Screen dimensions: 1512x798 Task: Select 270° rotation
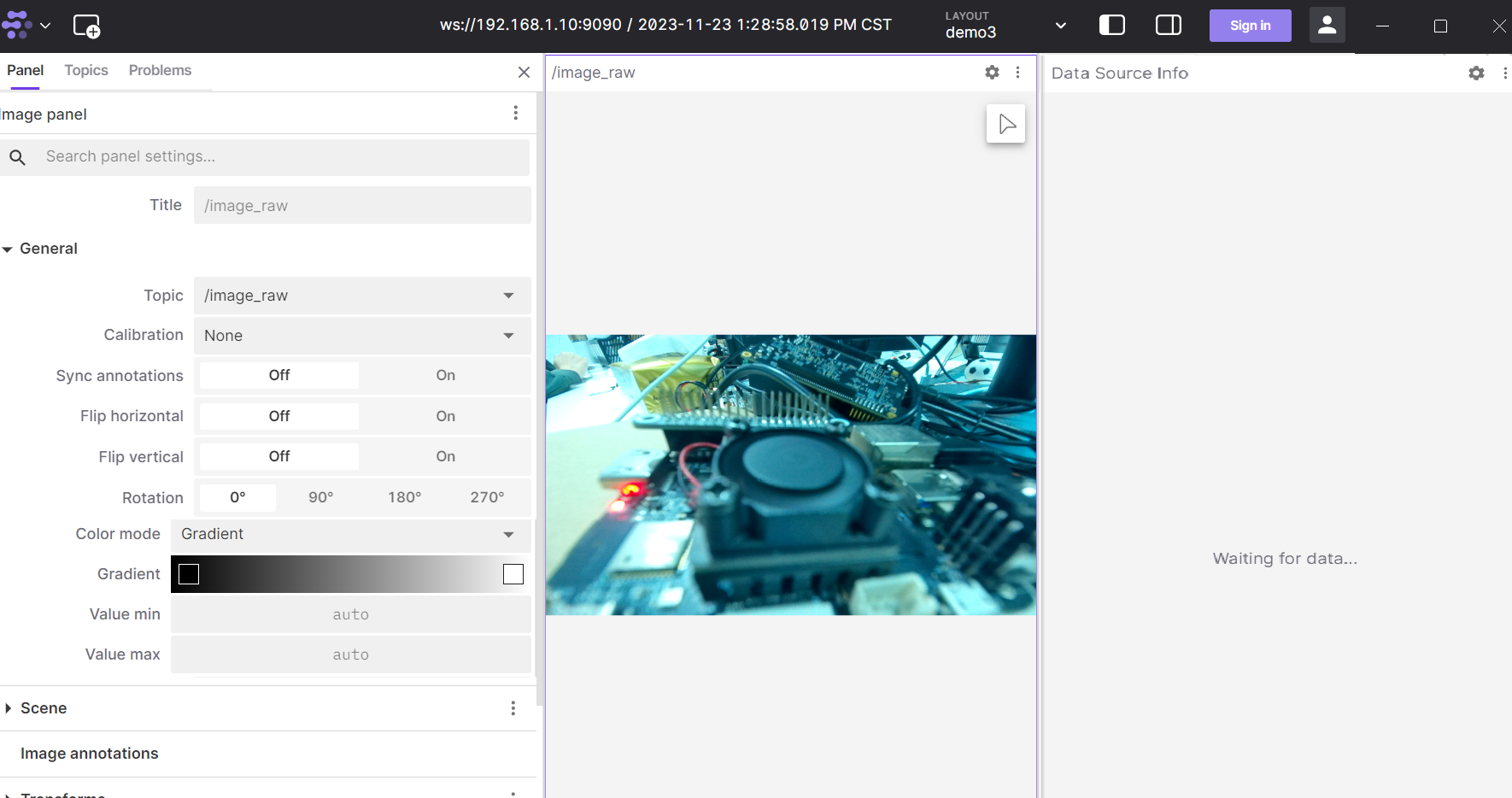click(x=487, y=497)
